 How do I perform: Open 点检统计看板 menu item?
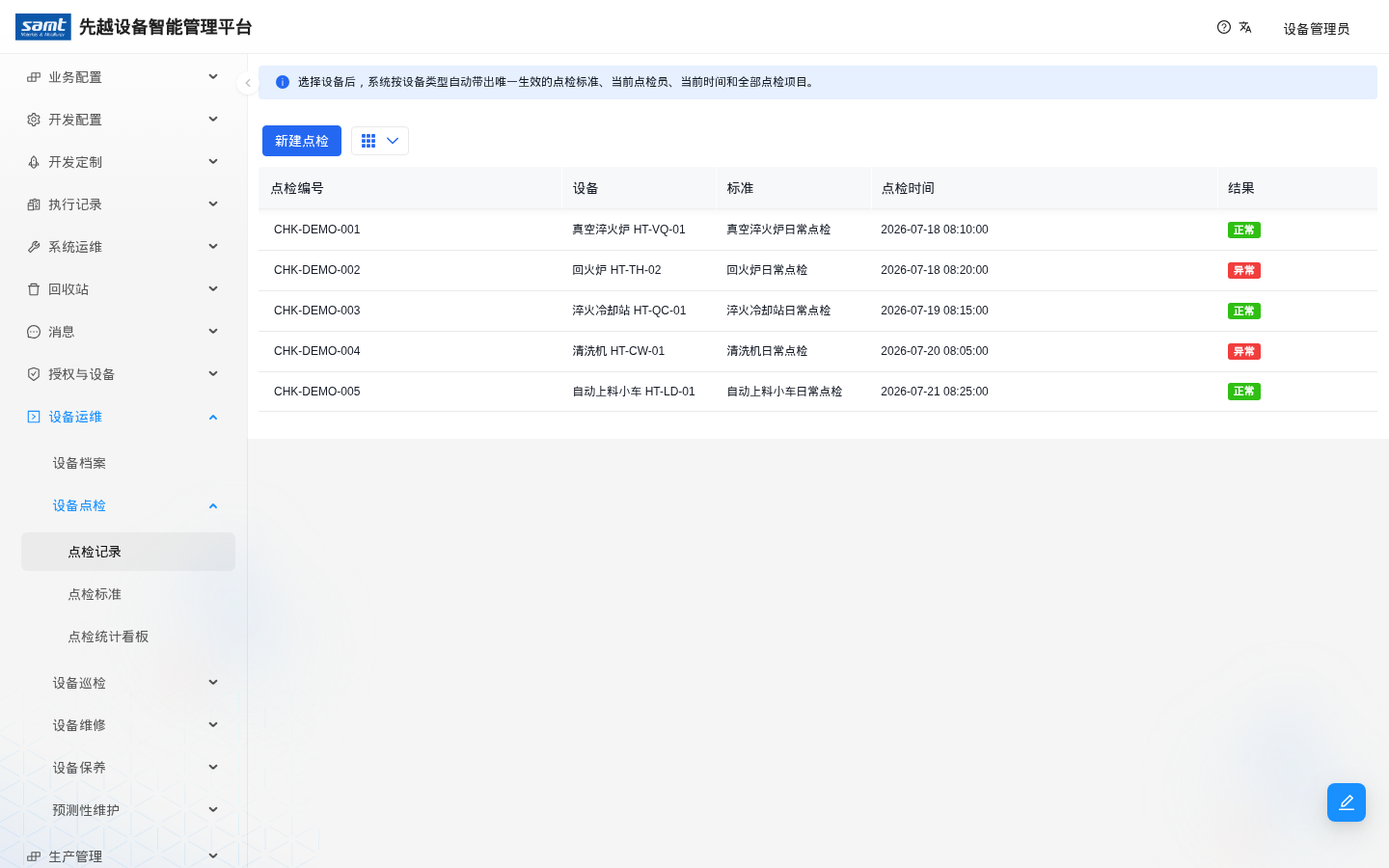point(128,637)
